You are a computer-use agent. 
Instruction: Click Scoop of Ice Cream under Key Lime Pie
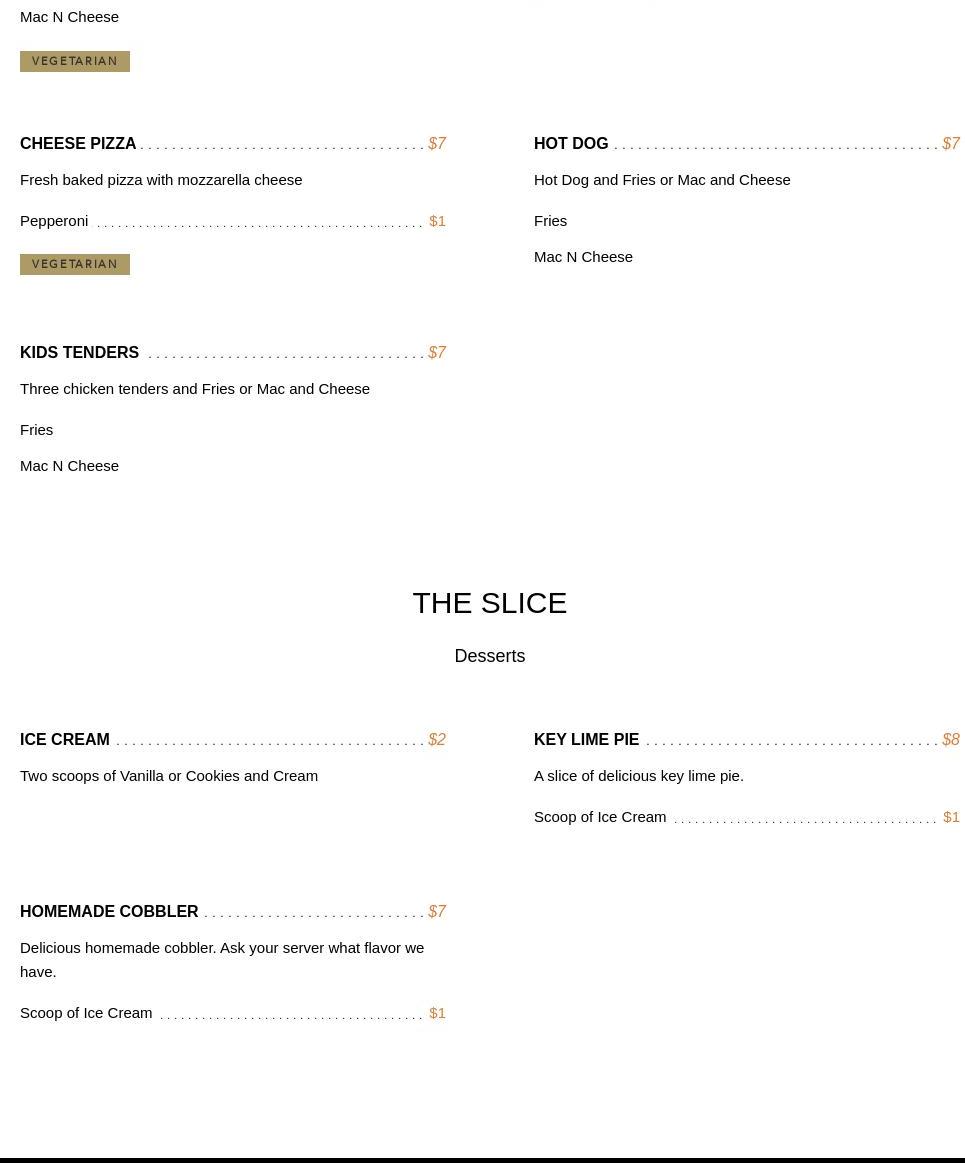click(x=600, y=817)
